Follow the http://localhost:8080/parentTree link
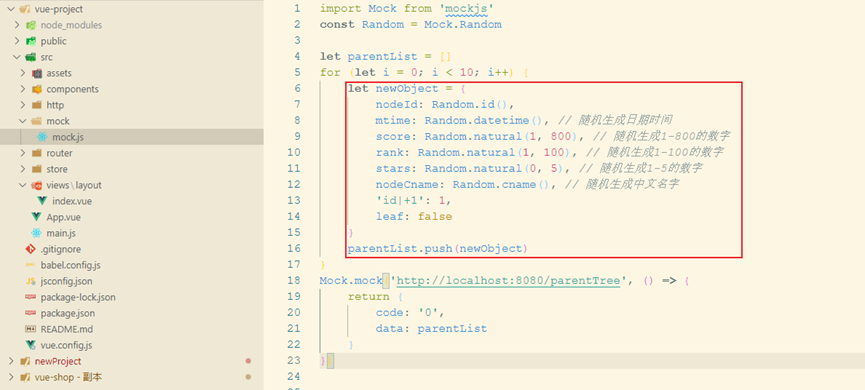Screen dimensions: 865x390 pos(508,281)
